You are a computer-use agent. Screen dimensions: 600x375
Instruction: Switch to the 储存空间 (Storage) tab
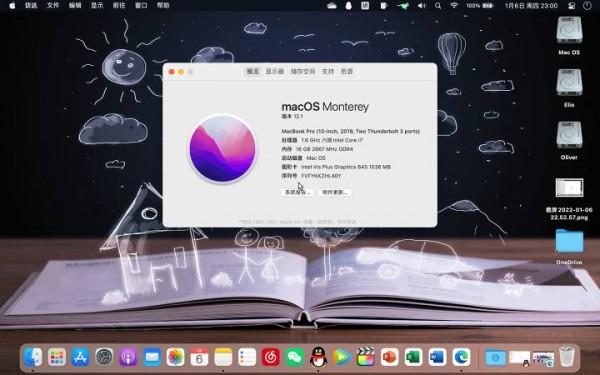point(303,72)
